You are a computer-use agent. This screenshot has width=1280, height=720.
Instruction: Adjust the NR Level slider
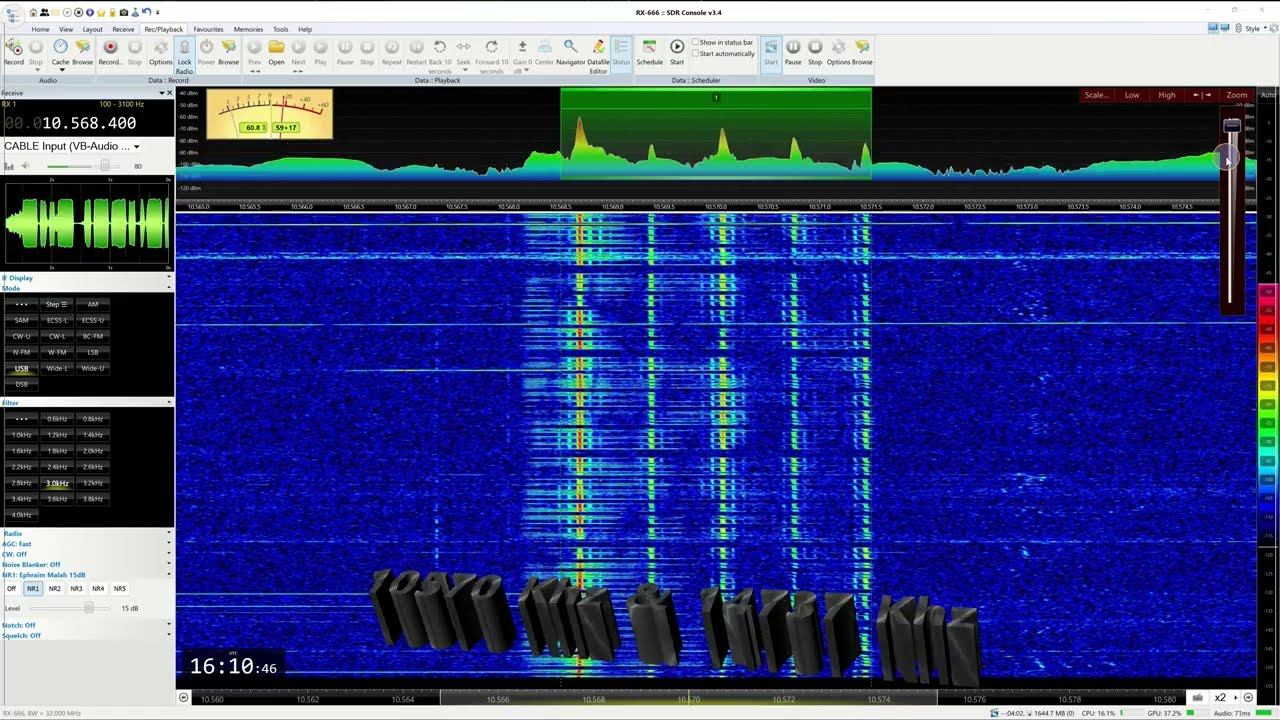tap(89, 608)
